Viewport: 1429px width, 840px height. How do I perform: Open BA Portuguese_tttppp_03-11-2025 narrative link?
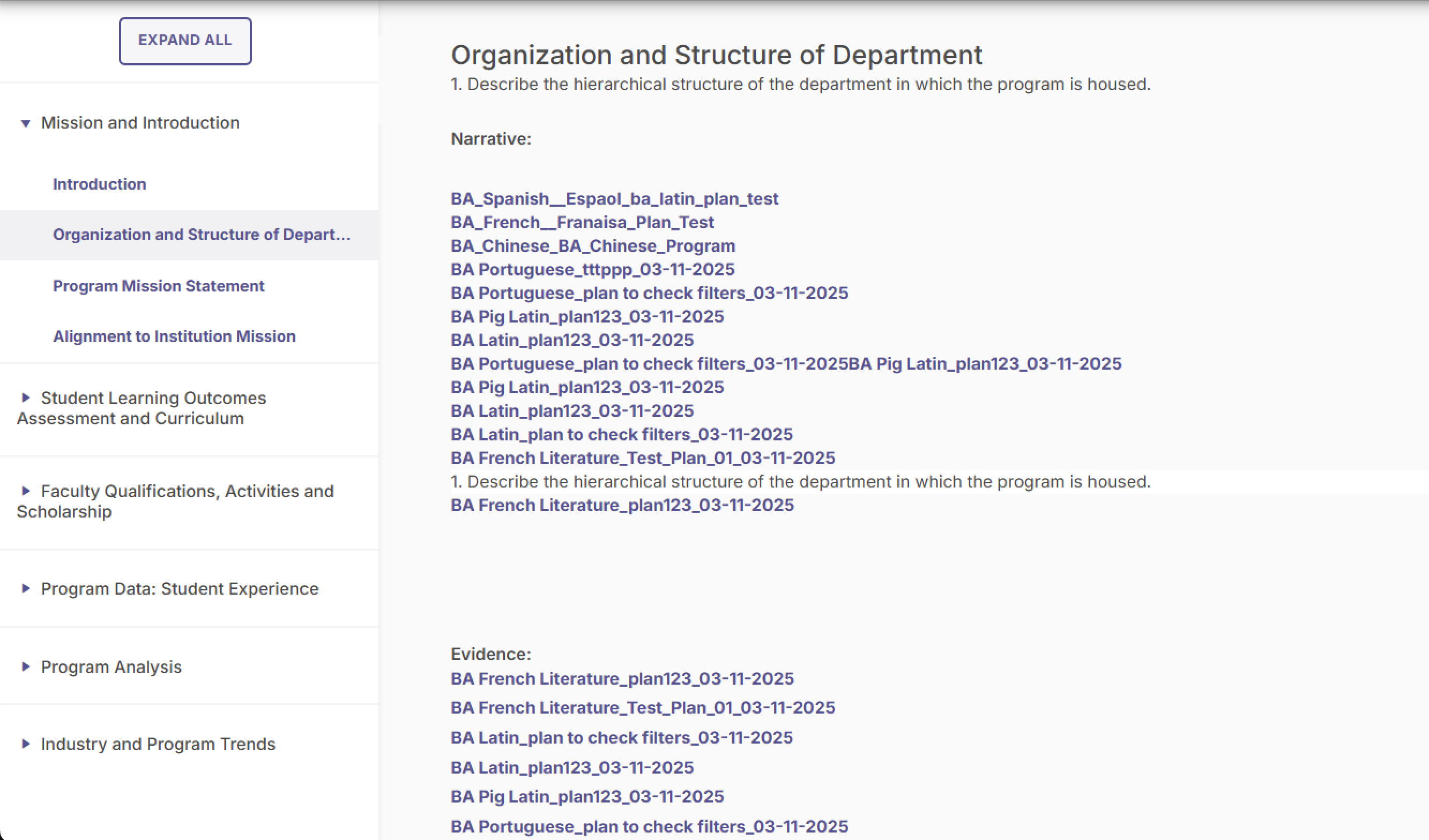593,269
